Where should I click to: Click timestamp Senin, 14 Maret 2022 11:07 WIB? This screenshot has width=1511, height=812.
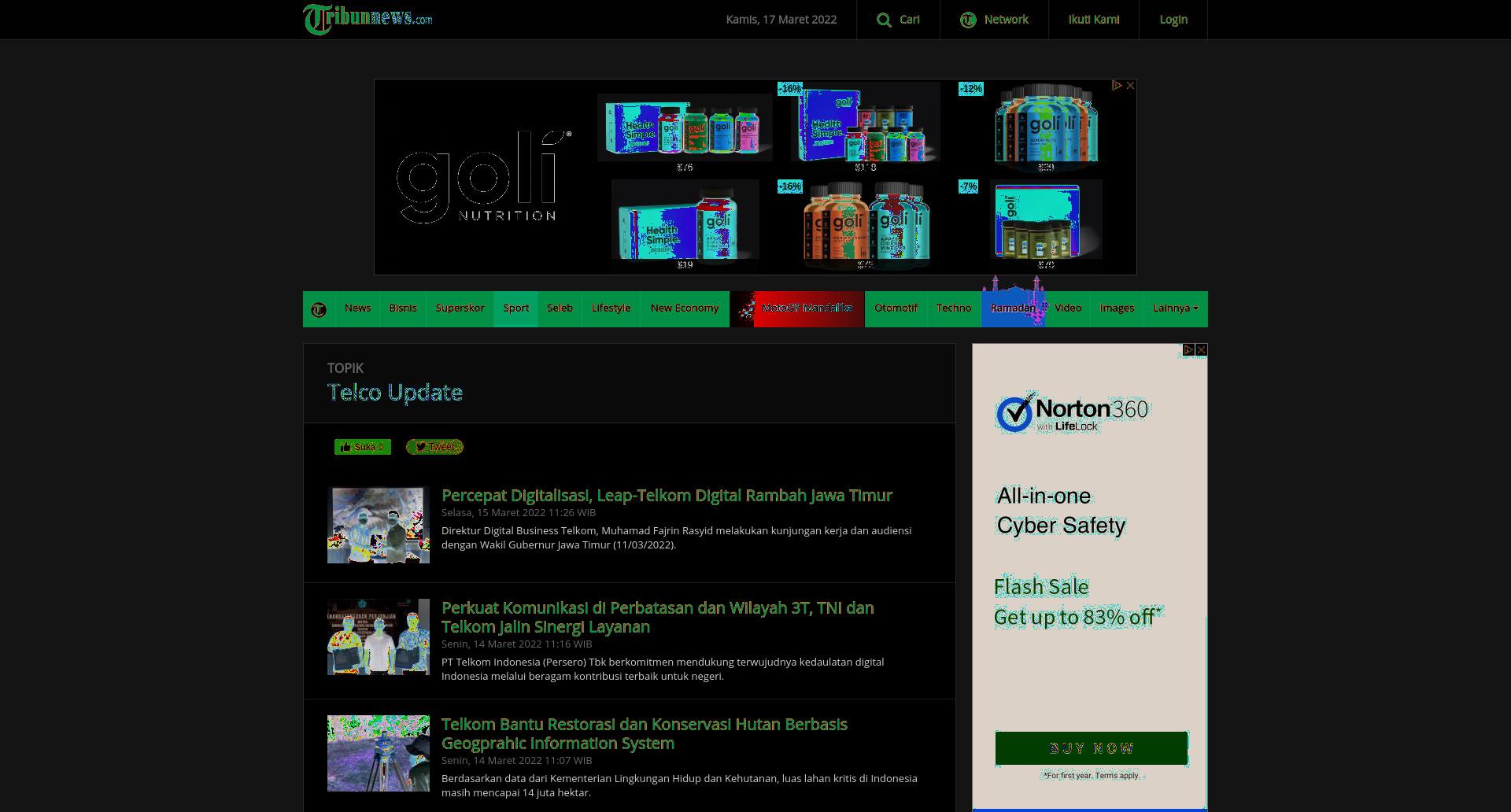[517, 760]
